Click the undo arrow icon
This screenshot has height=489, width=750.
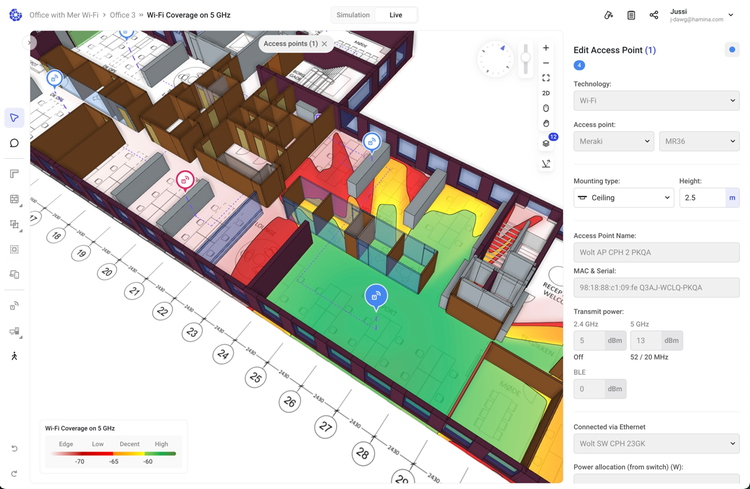coord(14,448)
